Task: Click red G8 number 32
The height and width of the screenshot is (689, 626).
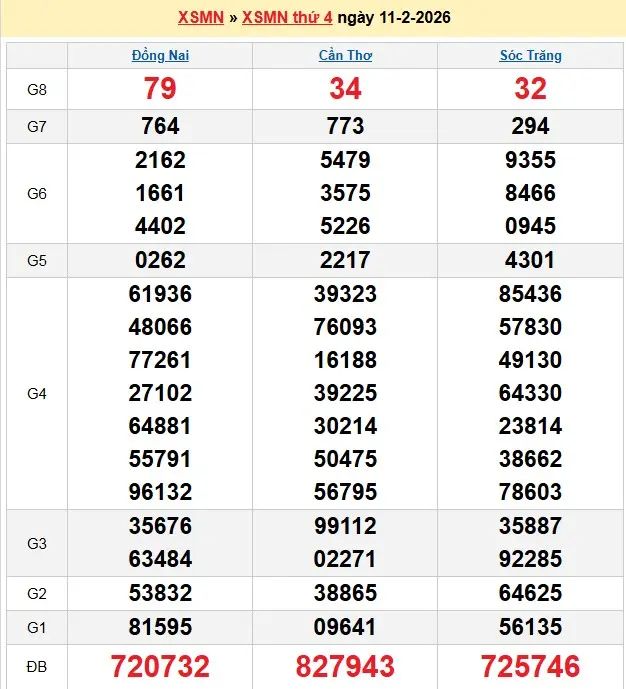Action: (x=530, y=89)
